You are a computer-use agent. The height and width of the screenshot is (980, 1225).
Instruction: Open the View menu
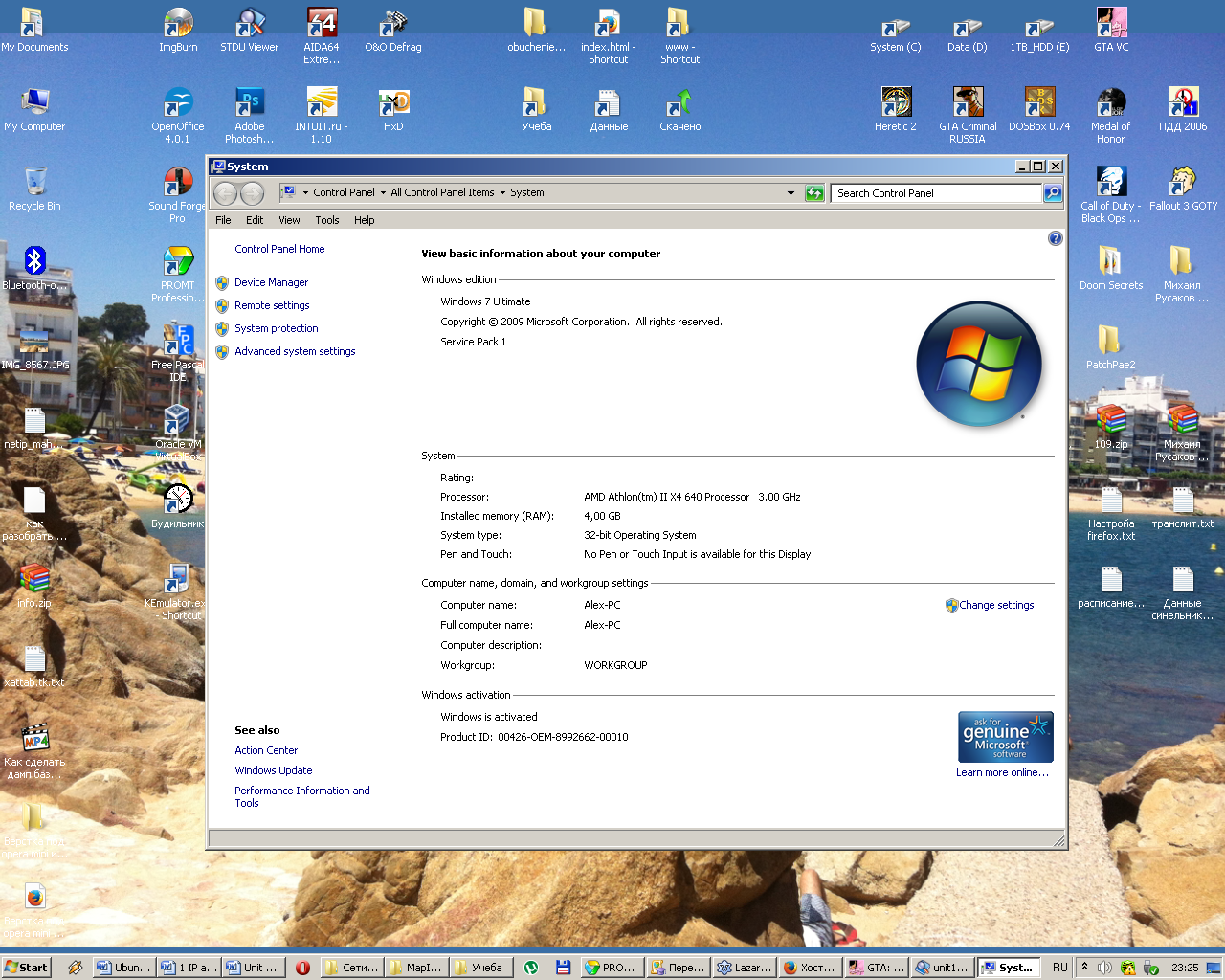pyautogui.click(x=289, y=220)
